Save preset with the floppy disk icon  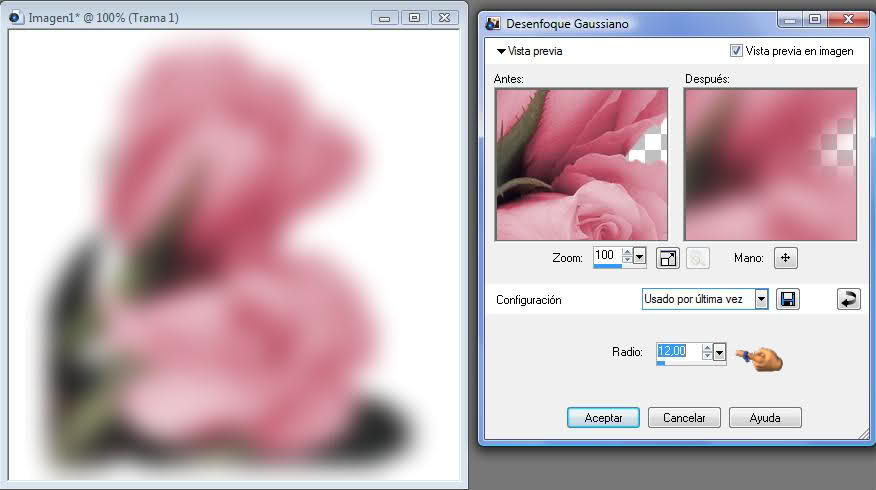(x=788, y=299)
